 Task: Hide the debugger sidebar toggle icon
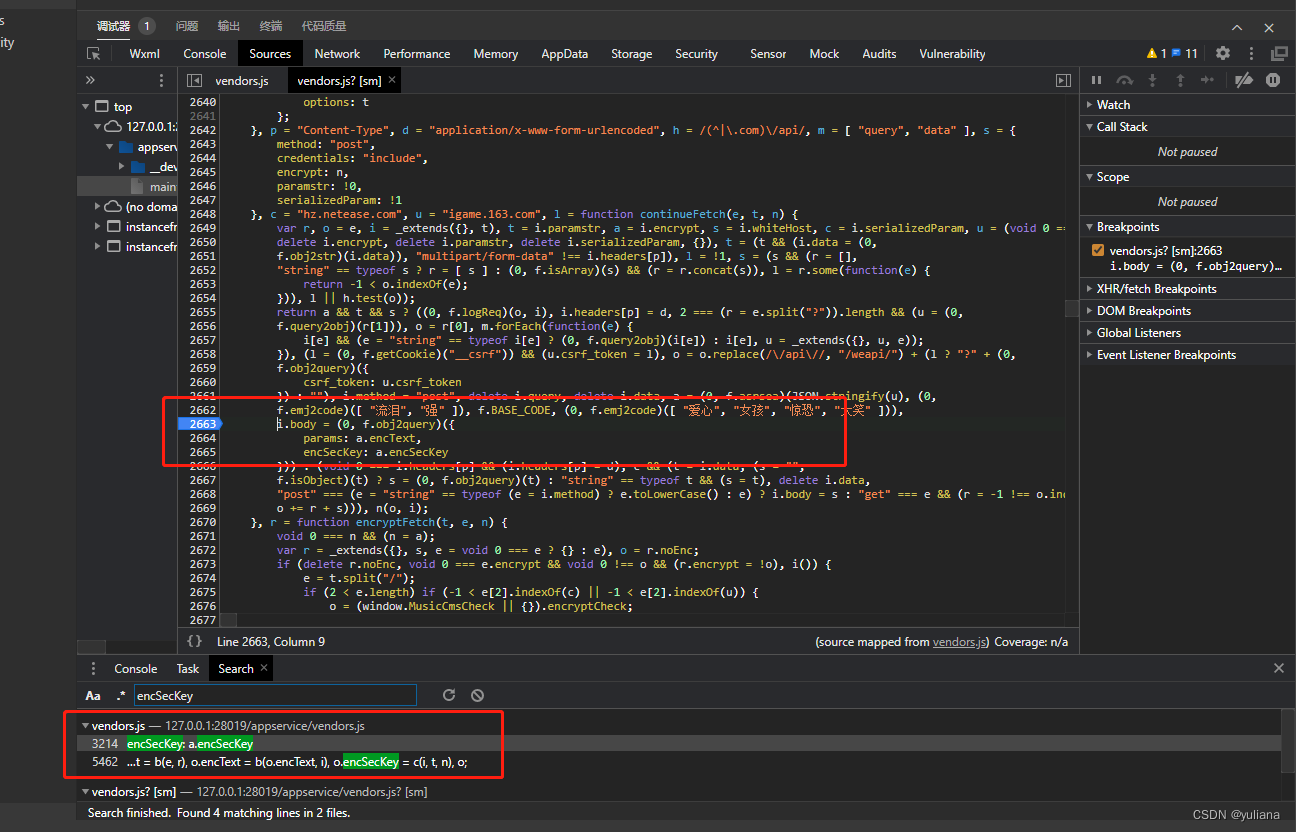[x=1063, y=80]
